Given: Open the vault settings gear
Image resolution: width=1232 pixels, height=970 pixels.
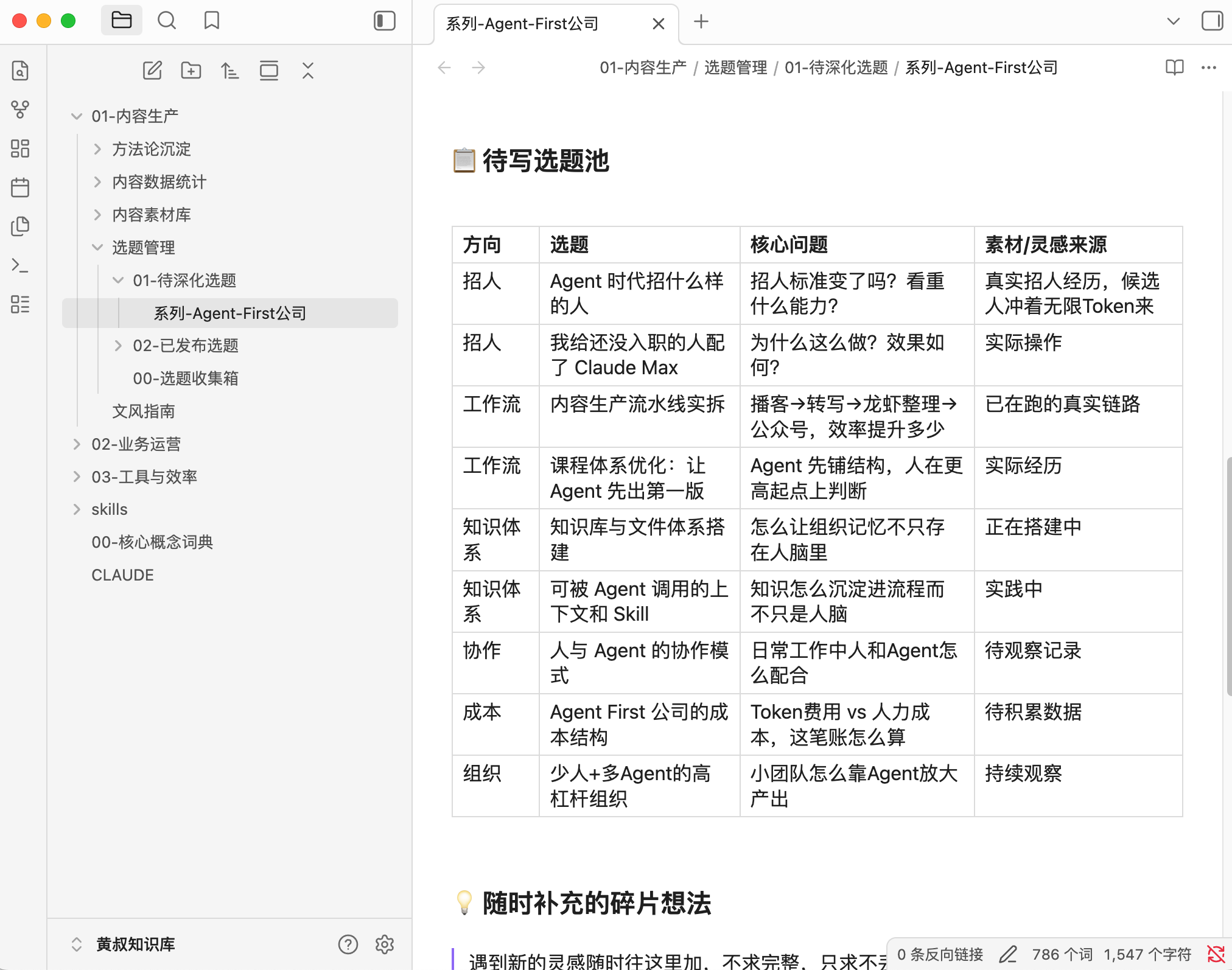Looking at the screenshot, I should pos(384,944).
